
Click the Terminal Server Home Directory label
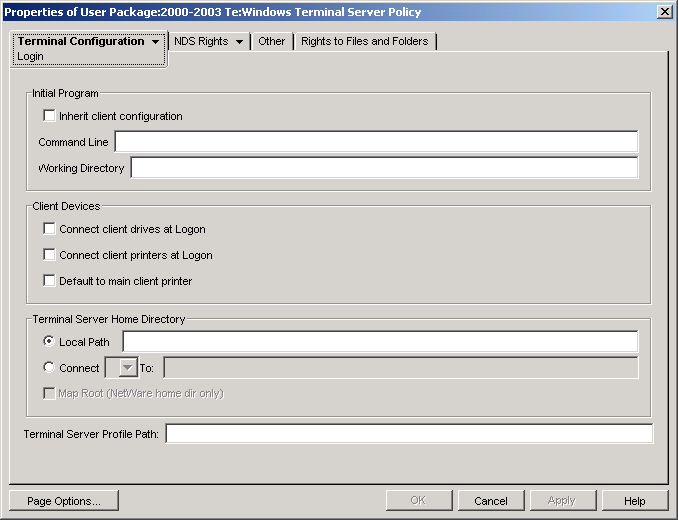[109, 319]
